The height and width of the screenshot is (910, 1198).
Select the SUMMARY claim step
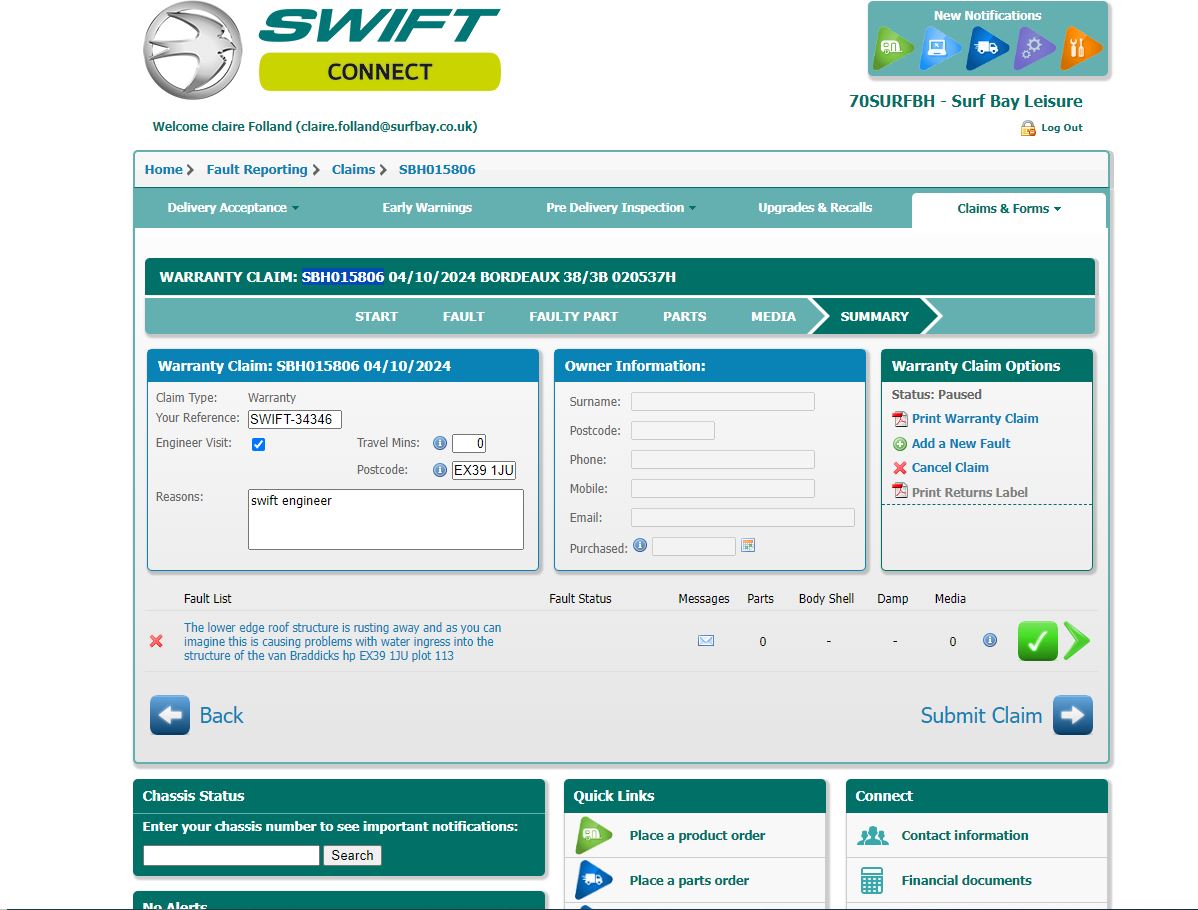[x=875, y=316]
